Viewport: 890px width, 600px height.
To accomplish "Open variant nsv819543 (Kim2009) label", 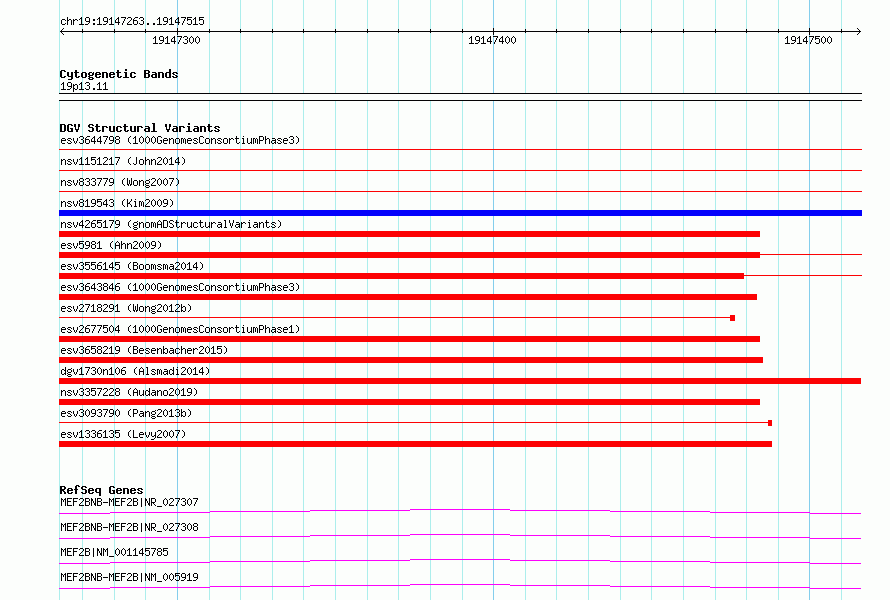I will coord(117,203).
